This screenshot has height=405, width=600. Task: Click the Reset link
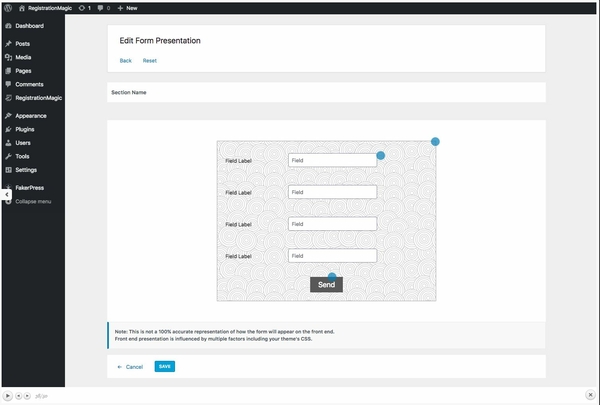(x=149, y=60)
